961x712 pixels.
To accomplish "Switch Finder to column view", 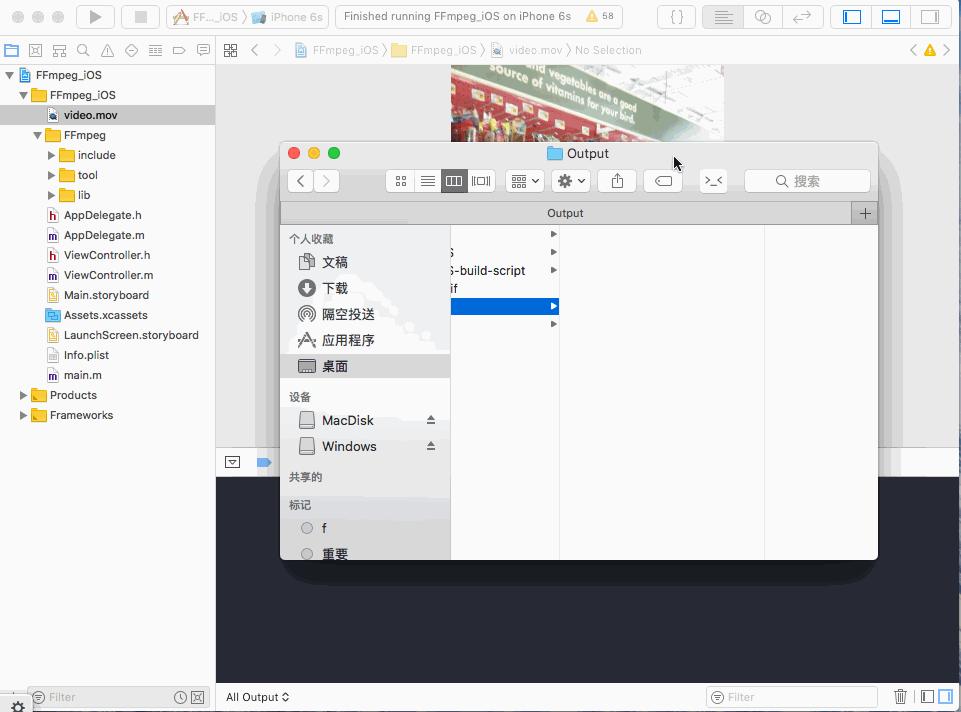I will tap(454, 181).
